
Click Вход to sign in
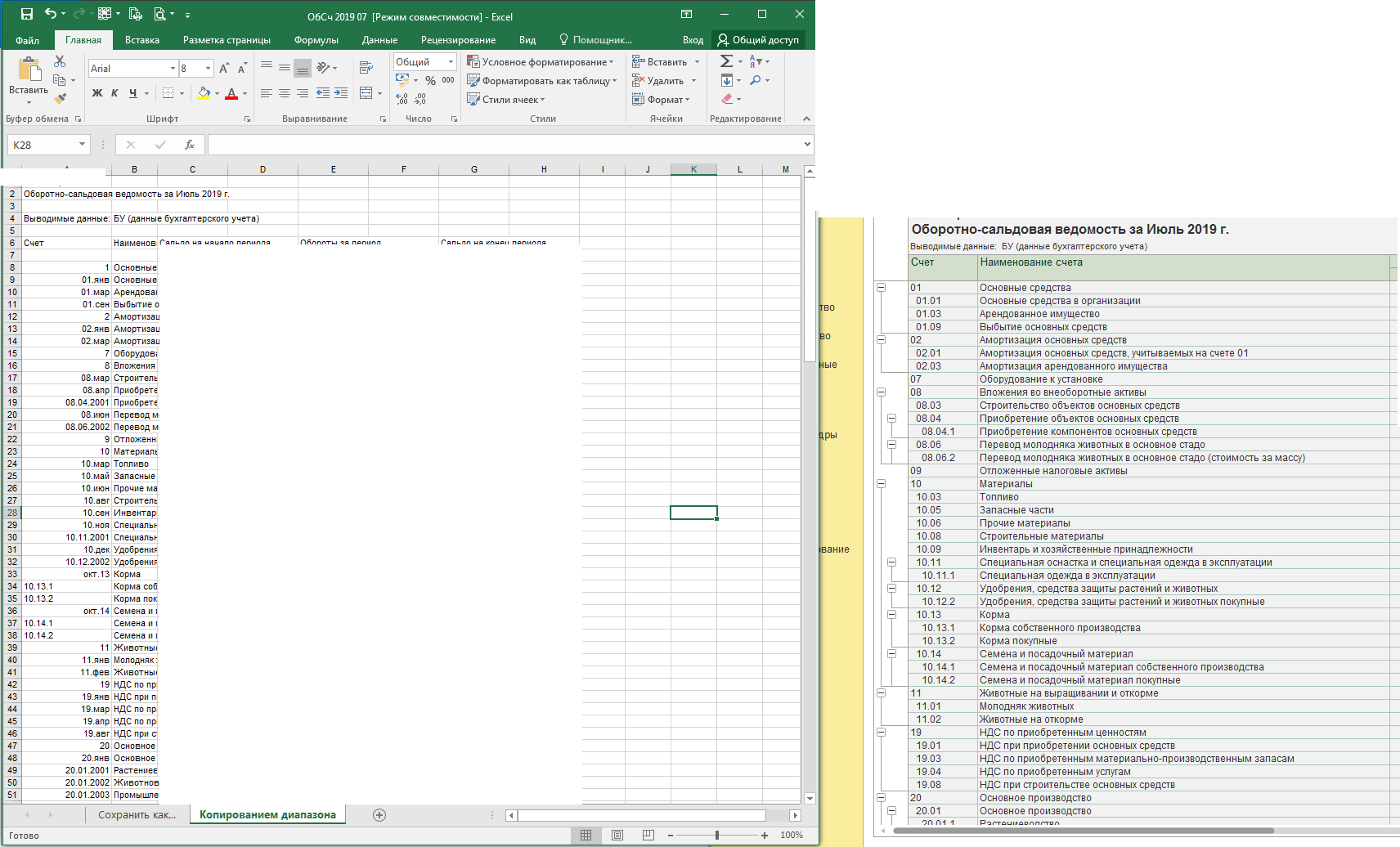pyautogui.click(x=693, y=40)
